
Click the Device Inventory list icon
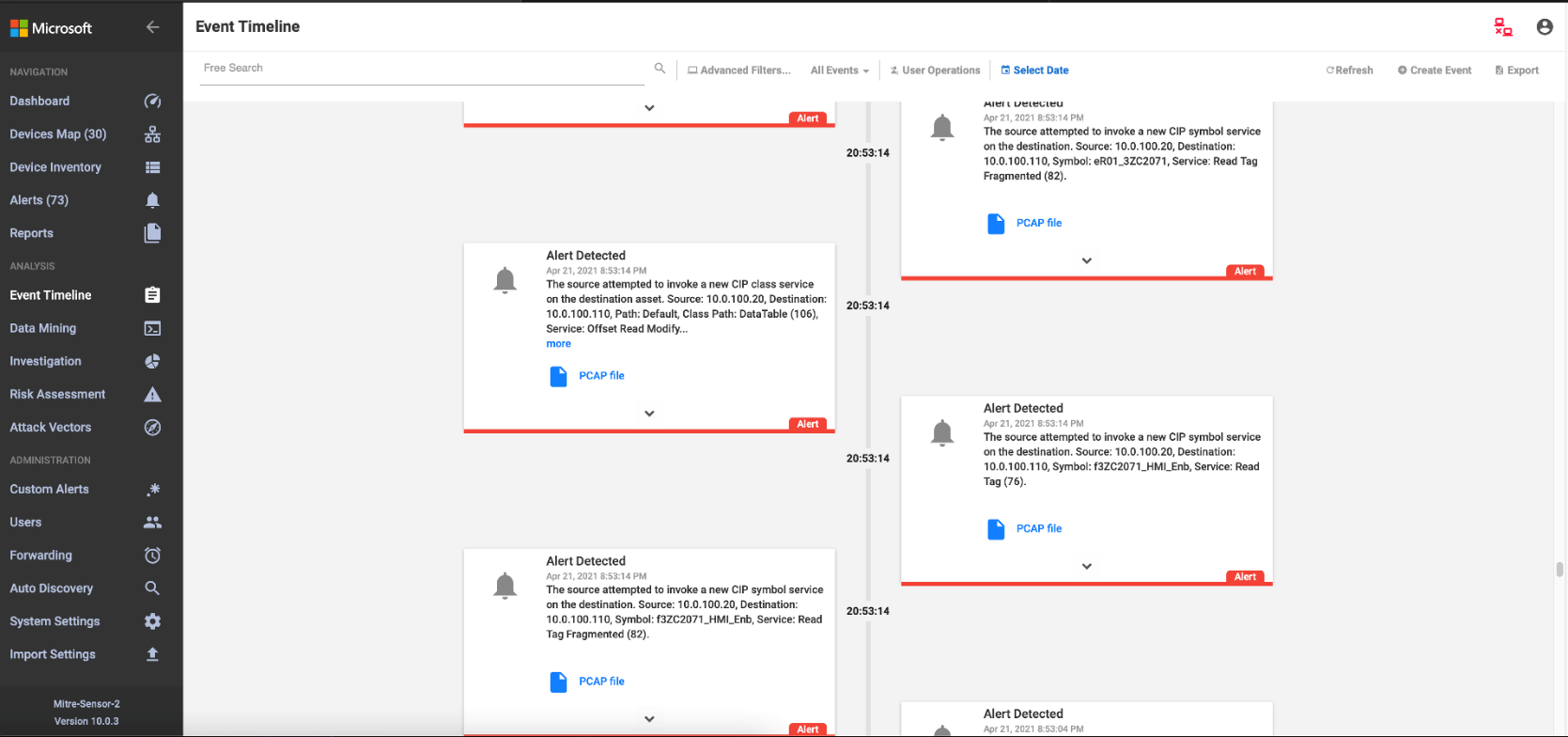coord(152,167)
